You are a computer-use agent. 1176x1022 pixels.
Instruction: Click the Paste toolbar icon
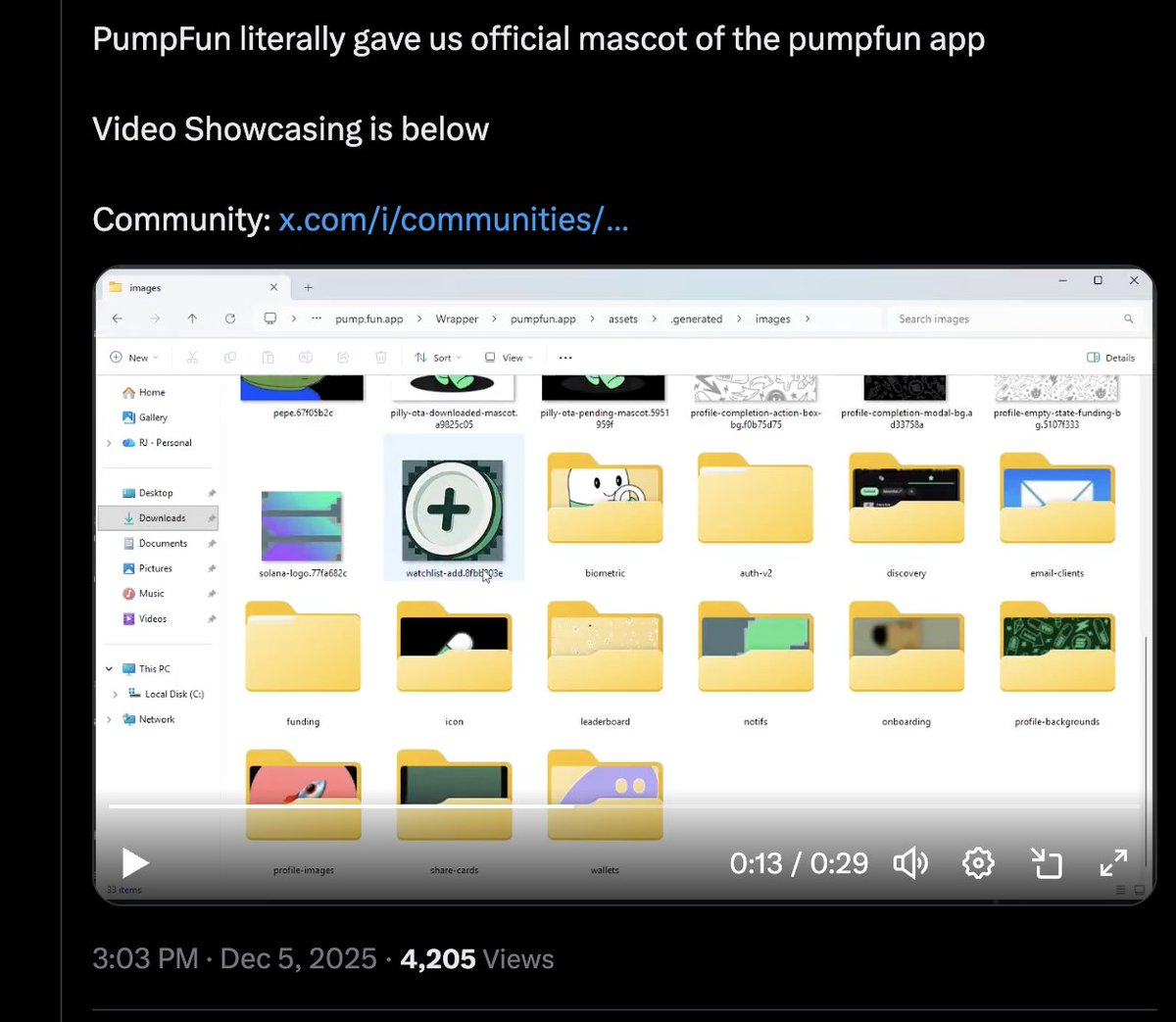[268, 358]
